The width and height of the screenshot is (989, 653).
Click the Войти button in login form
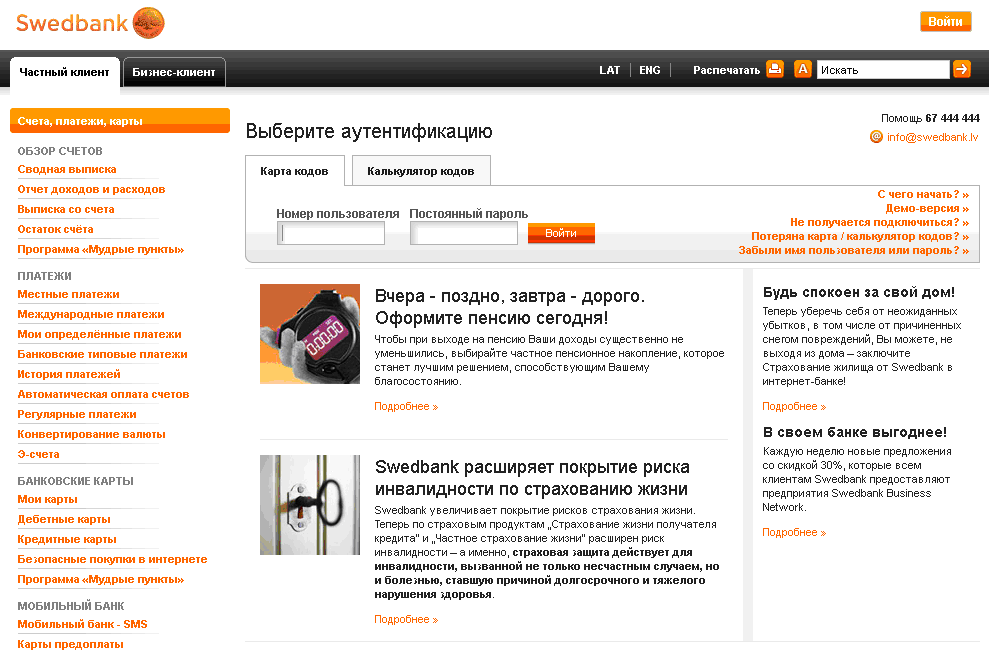pyautogui.click(x=561, y=233)
